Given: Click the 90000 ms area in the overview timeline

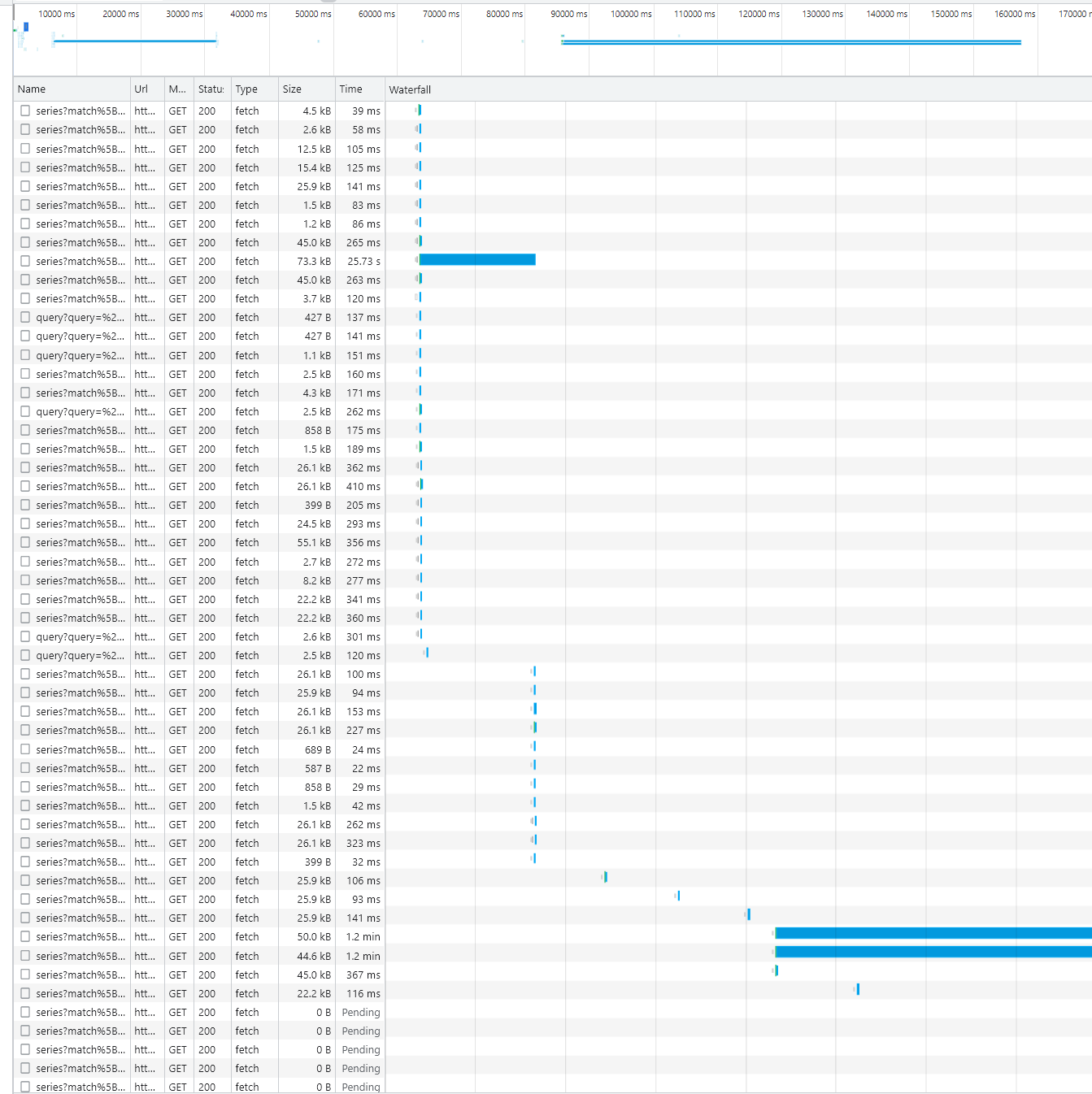Looking at the screenshot, I should coord(569,37).
